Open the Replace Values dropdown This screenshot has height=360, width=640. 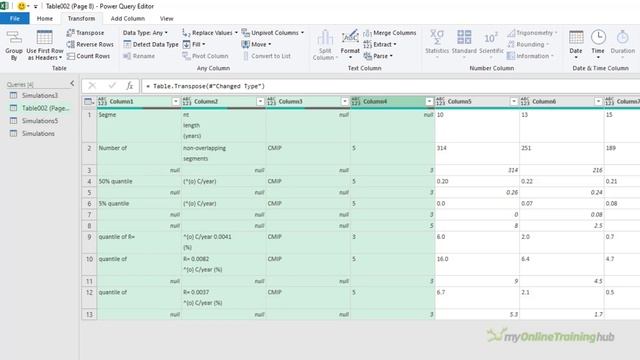pos(236,33)
